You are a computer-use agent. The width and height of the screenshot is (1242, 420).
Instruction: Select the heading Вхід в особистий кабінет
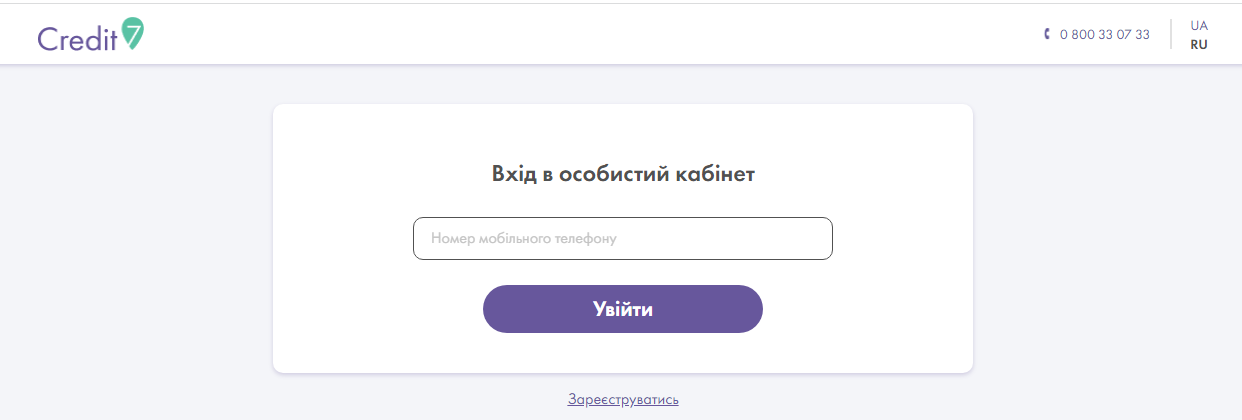(x=623, y=174)
